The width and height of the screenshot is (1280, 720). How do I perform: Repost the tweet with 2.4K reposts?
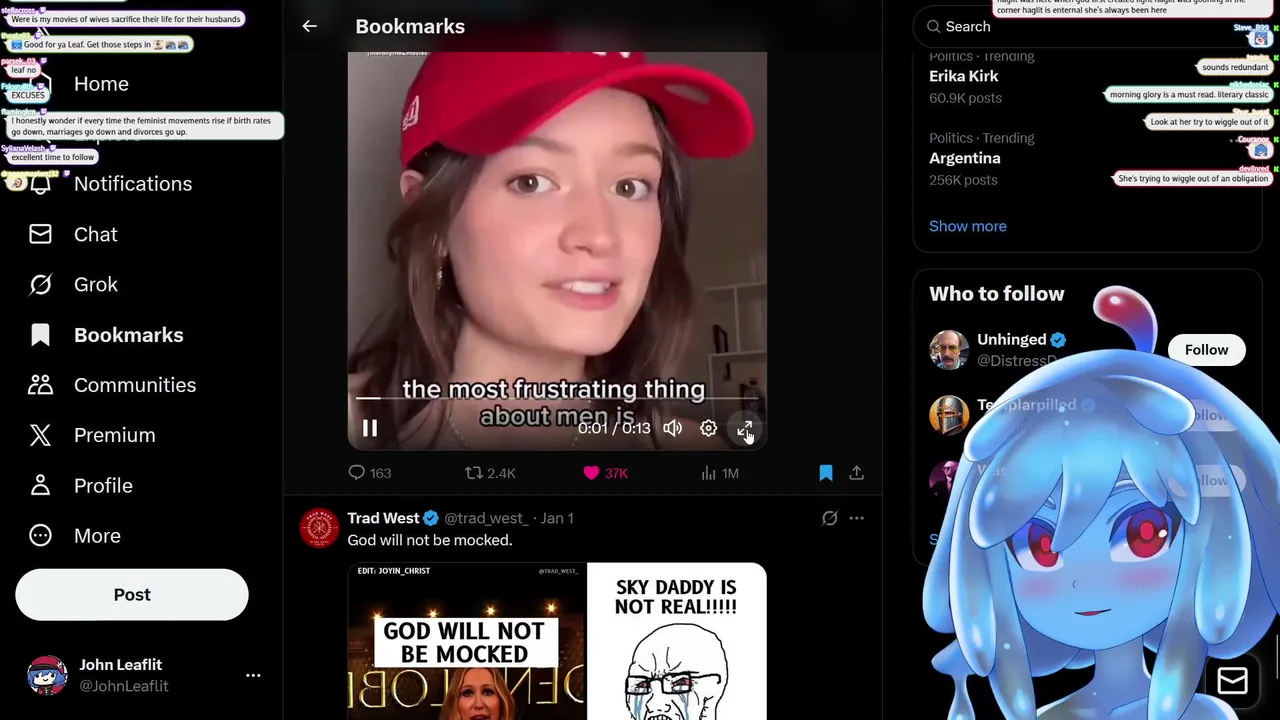490,473
